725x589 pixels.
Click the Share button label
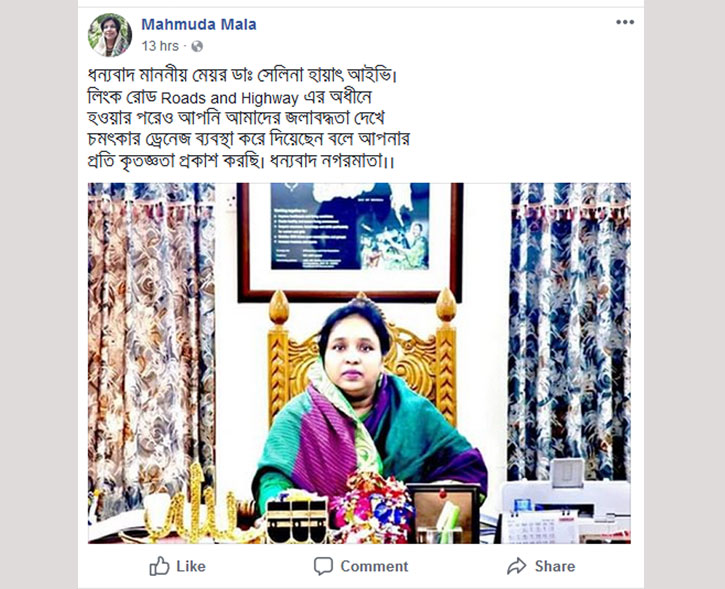555,566
